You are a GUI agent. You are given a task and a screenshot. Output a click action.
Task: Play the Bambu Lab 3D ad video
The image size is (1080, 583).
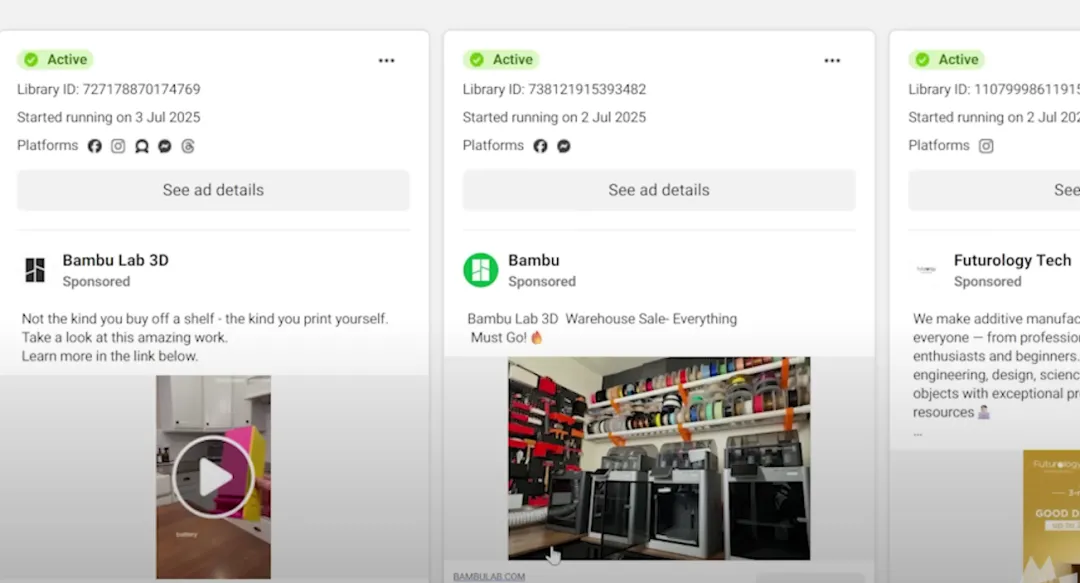pyautogui.click(x=214, y=477)
